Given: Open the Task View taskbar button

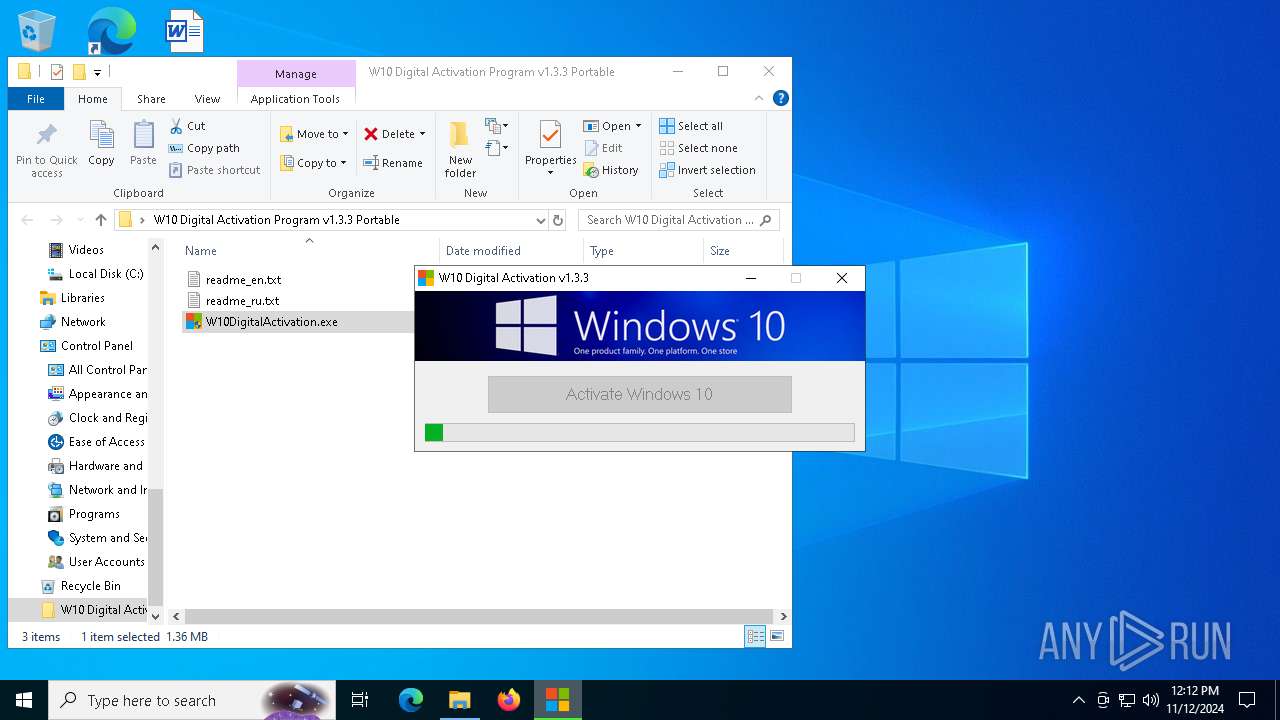Looking at the screenshot, I should tap(360, 700).
